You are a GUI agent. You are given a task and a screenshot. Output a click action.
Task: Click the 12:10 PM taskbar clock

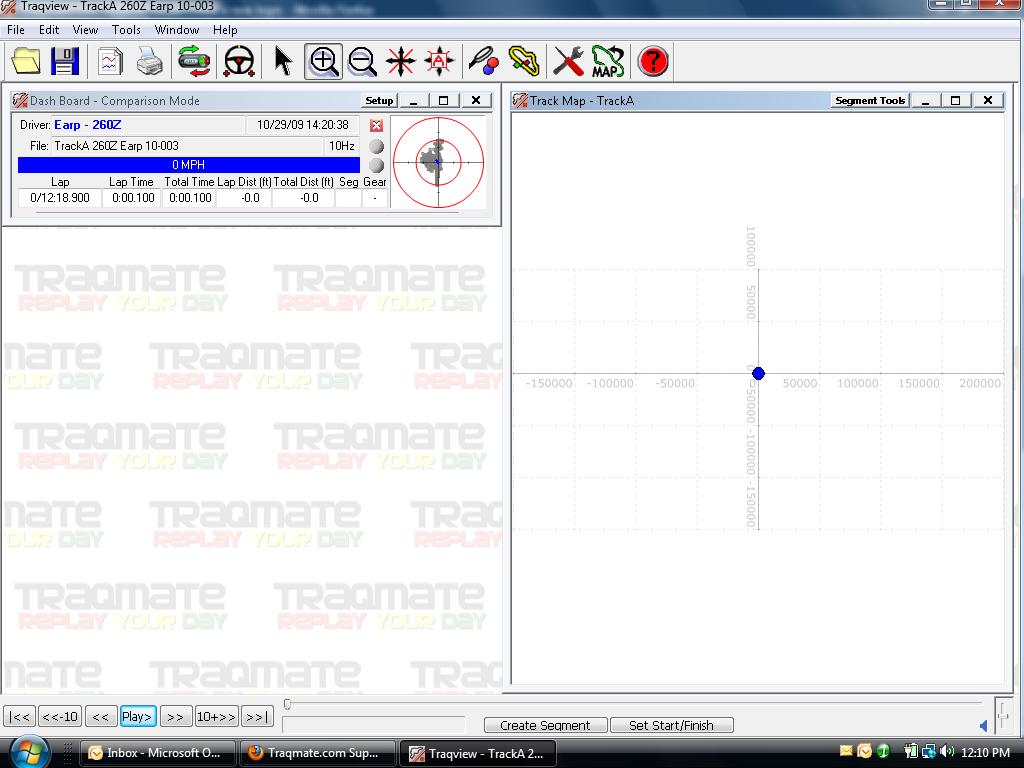(x=985, y=752)
